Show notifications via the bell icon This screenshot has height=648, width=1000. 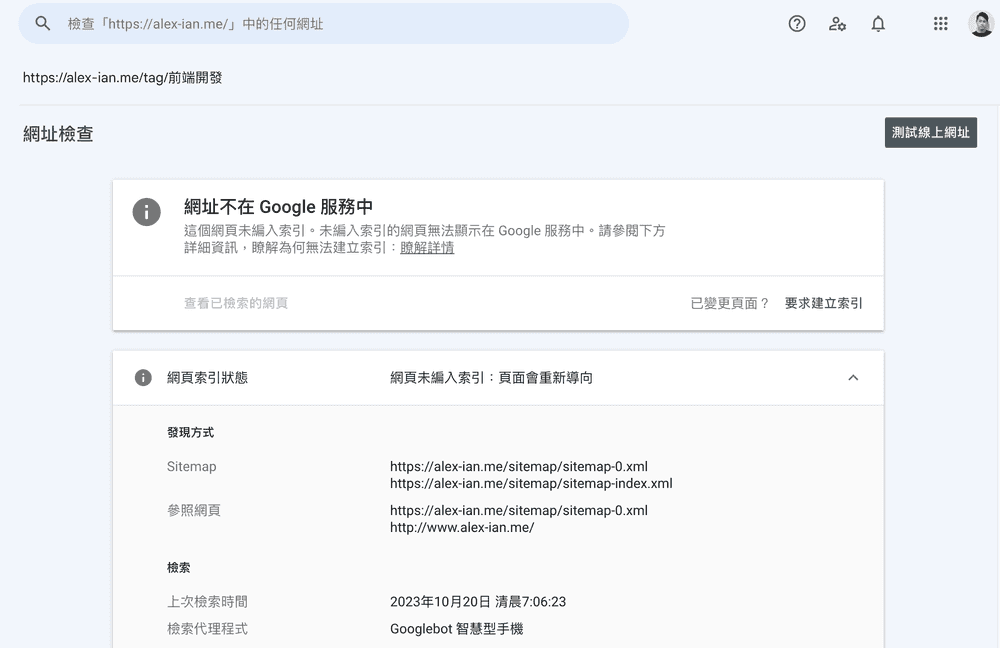878,24
